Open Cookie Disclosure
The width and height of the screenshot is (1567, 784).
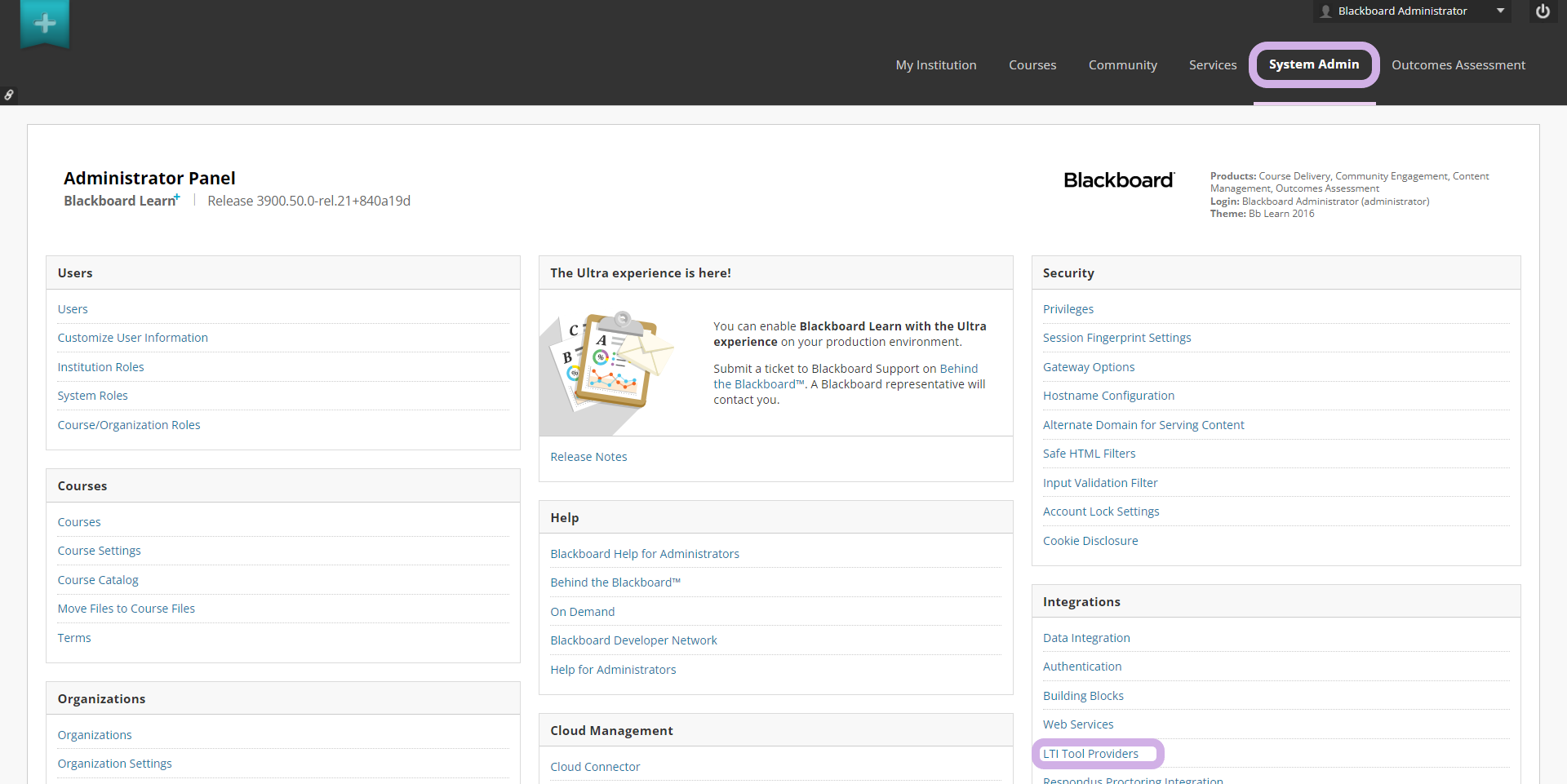(1090, 541)
